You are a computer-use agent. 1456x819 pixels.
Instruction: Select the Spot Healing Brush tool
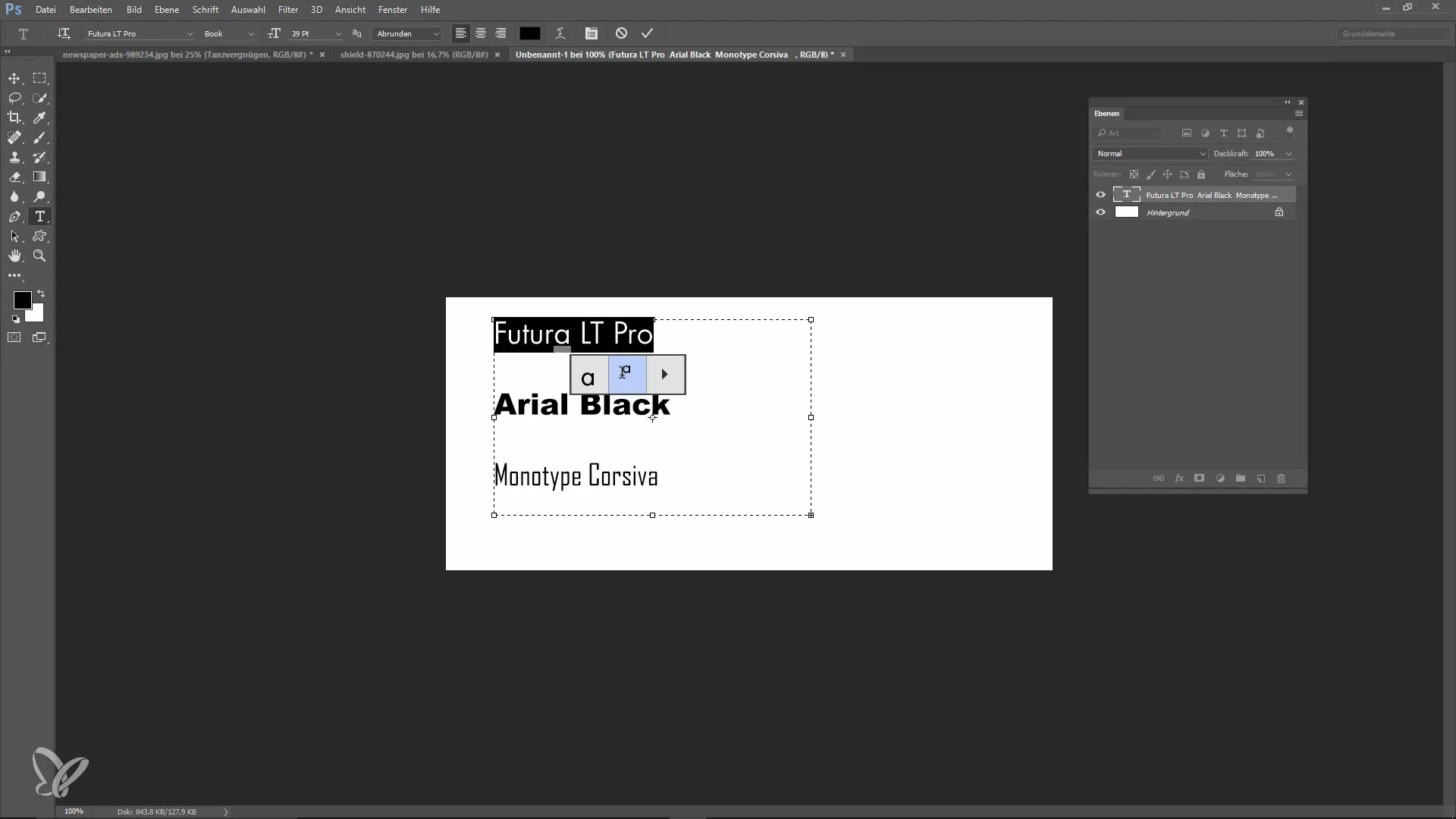(14, 137)
